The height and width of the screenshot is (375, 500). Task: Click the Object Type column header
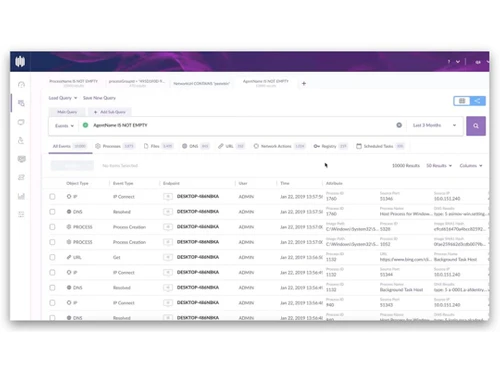(x=77, y=183)
